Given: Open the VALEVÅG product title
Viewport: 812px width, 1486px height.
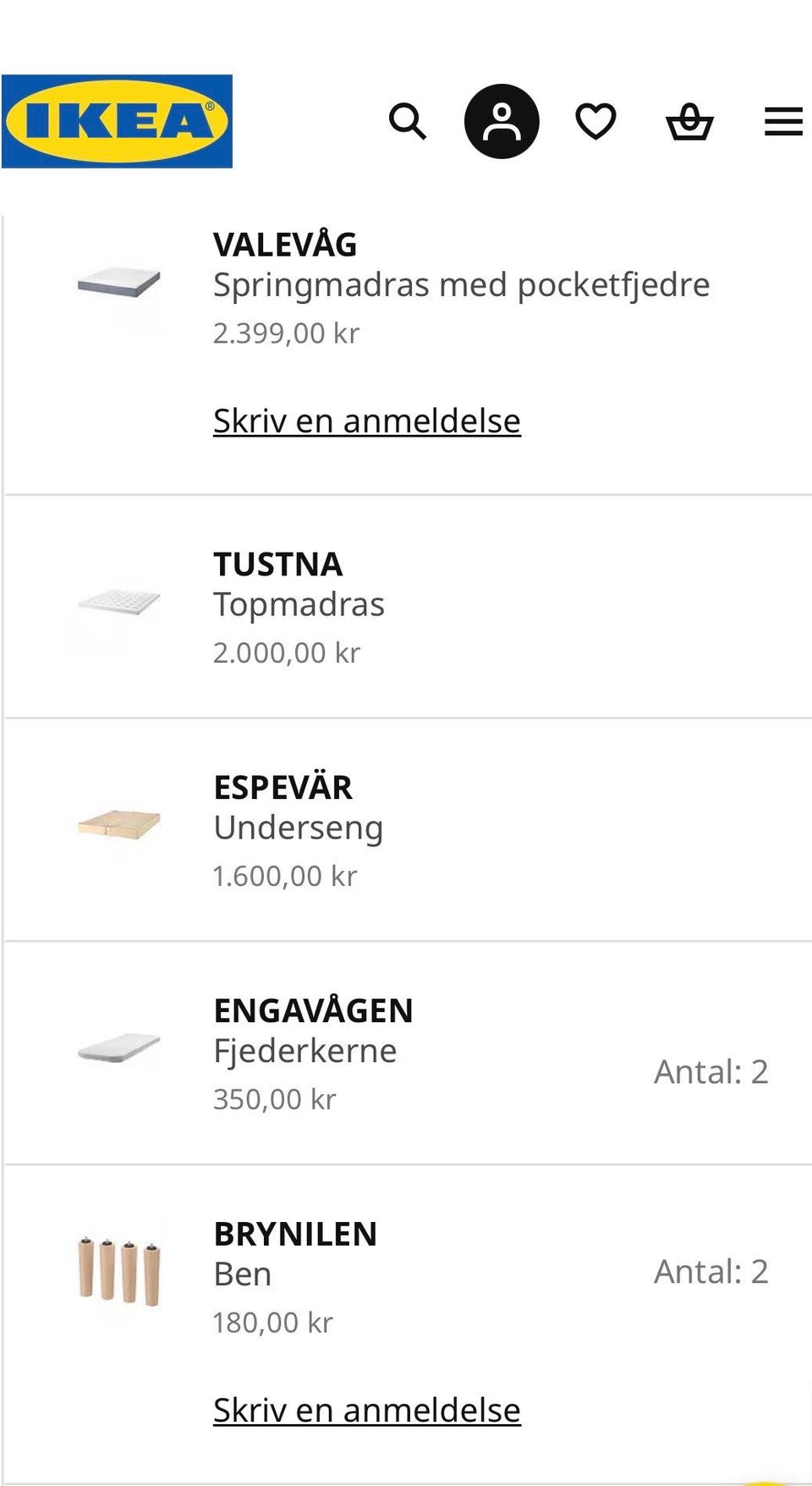Looking at the screenshot, I should tap(285, 245).
